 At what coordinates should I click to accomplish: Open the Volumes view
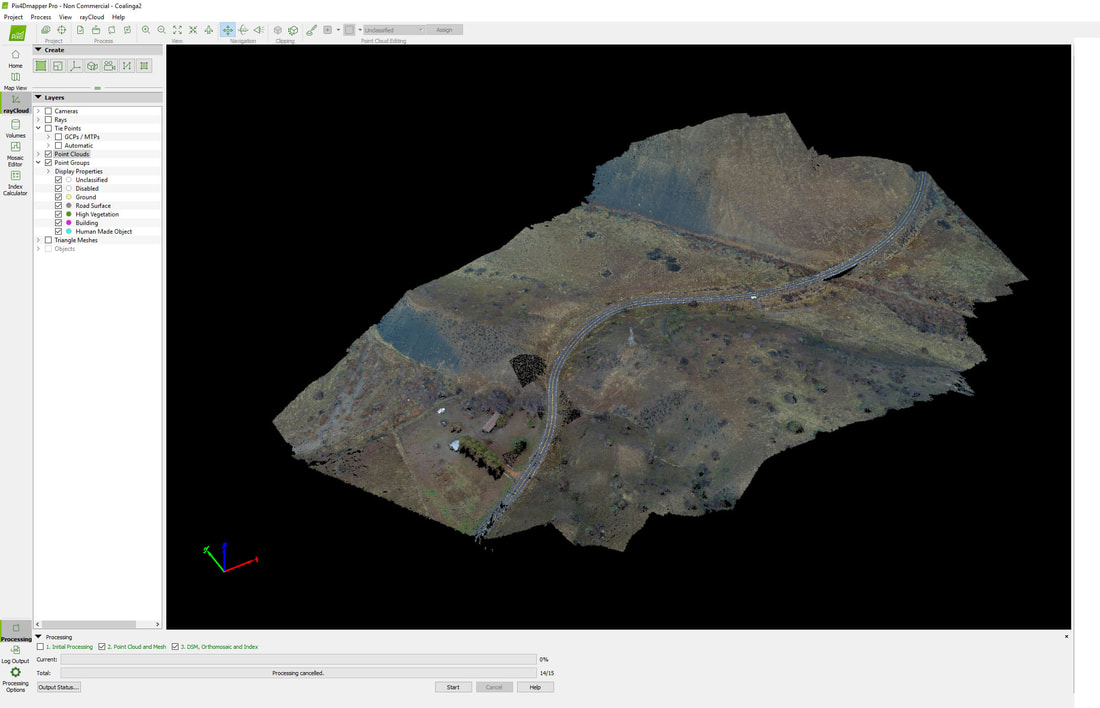(x=15, y=125)
